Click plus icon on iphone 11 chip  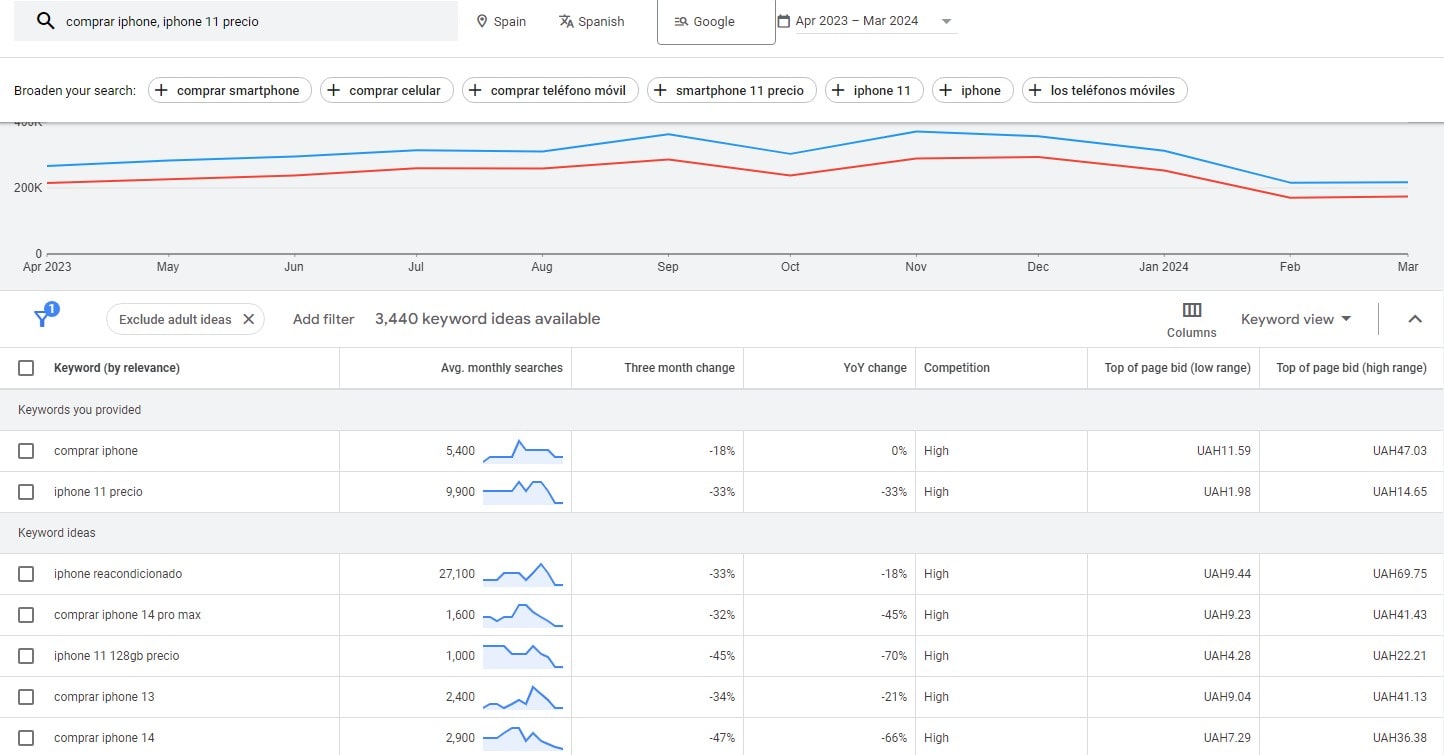point(840,90)
